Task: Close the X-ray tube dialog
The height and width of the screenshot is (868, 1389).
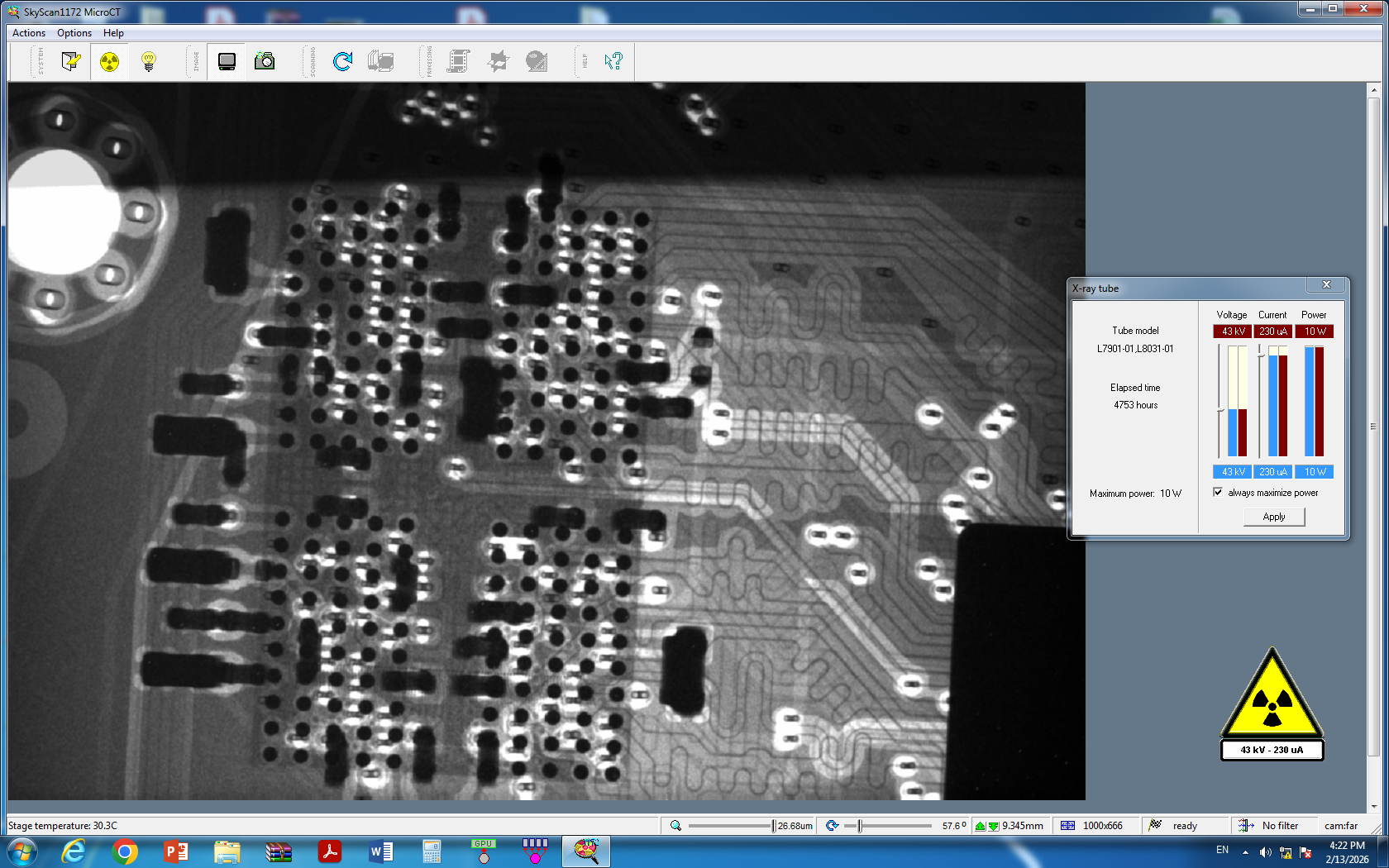Action: [x=1326, y=285]
